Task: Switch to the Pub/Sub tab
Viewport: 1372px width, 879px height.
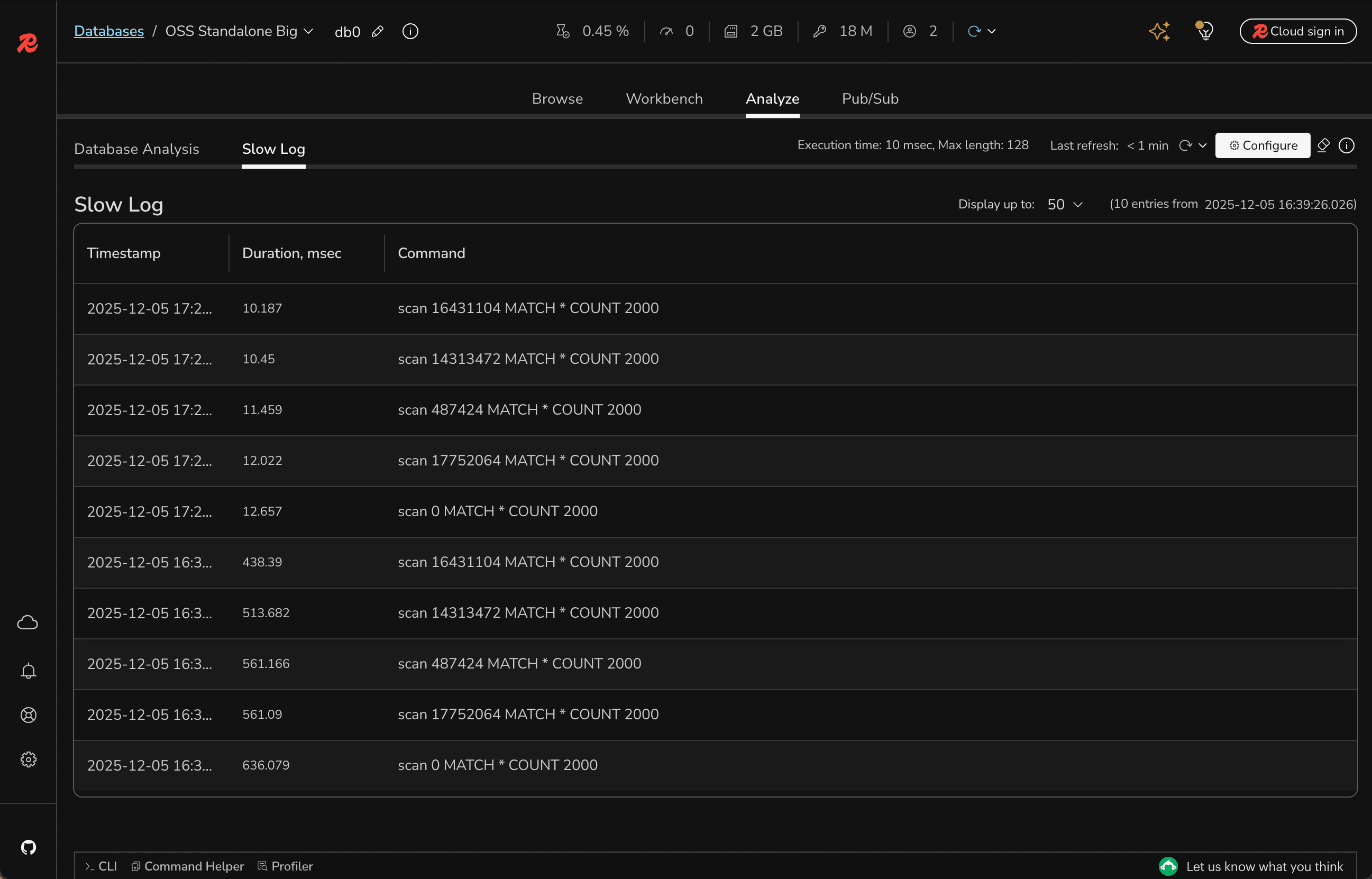Action: coord(870,99)
